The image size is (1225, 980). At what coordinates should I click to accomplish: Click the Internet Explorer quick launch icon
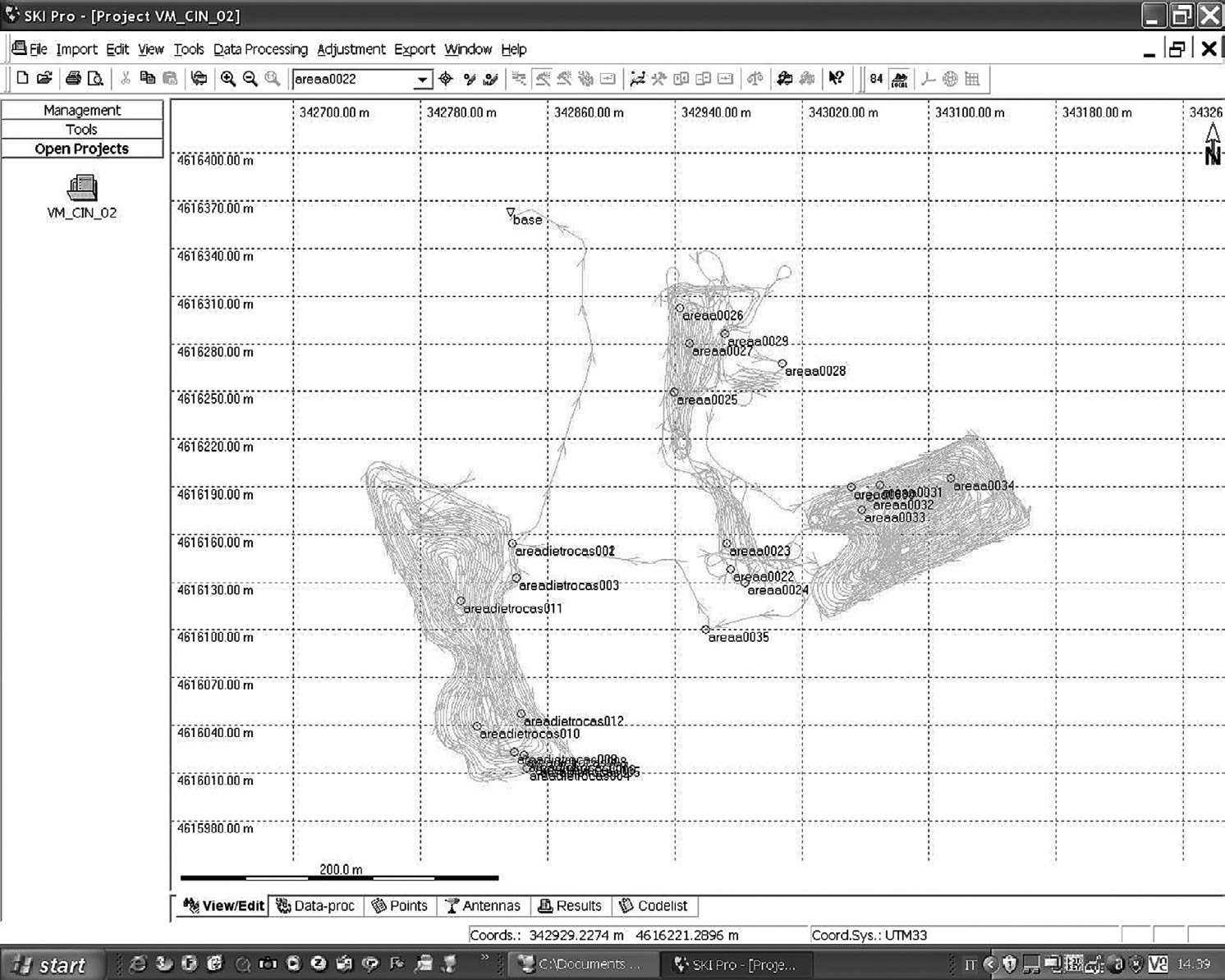pyautogui.click(x=139, y=964)
